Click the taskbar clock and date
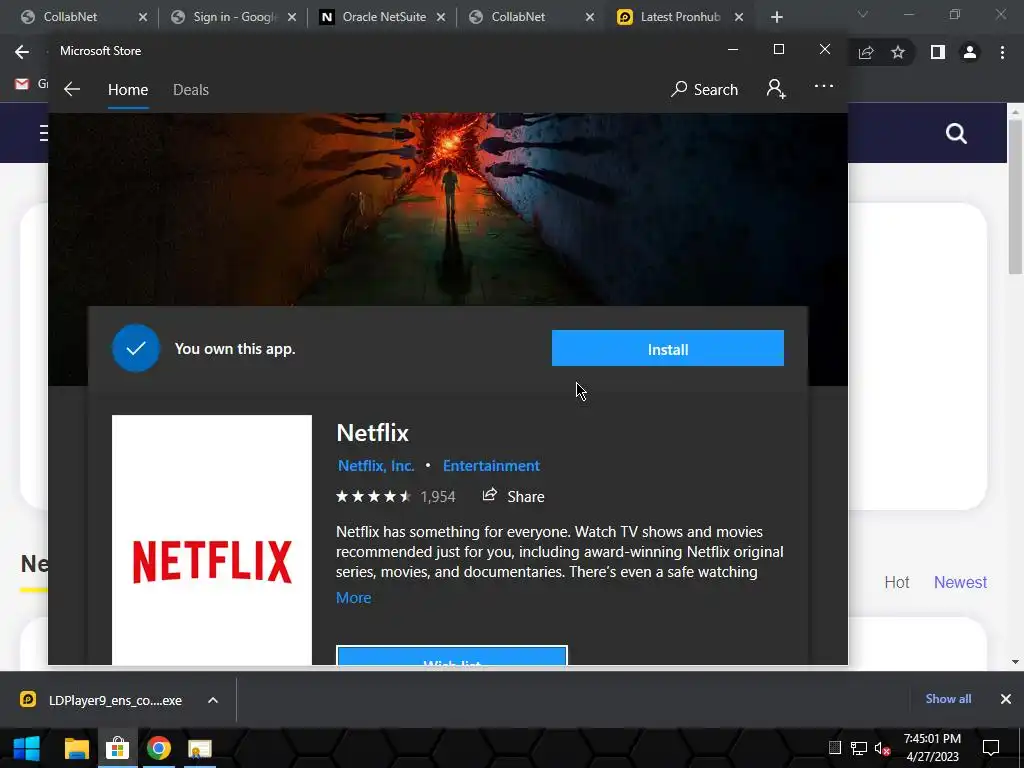 932,748
